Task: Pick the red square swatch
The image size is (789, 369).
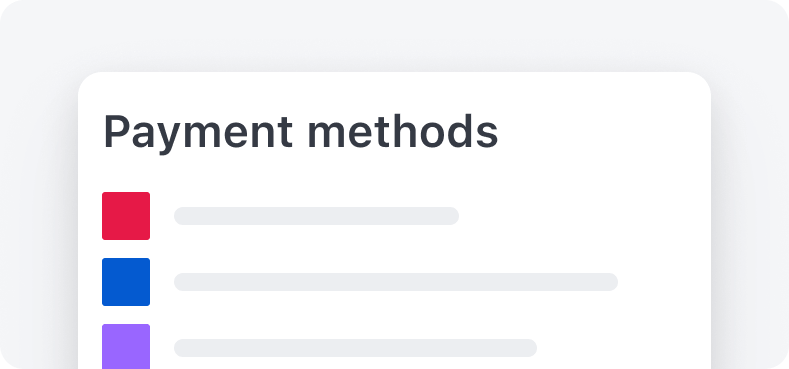Action: tap(126, 216)
